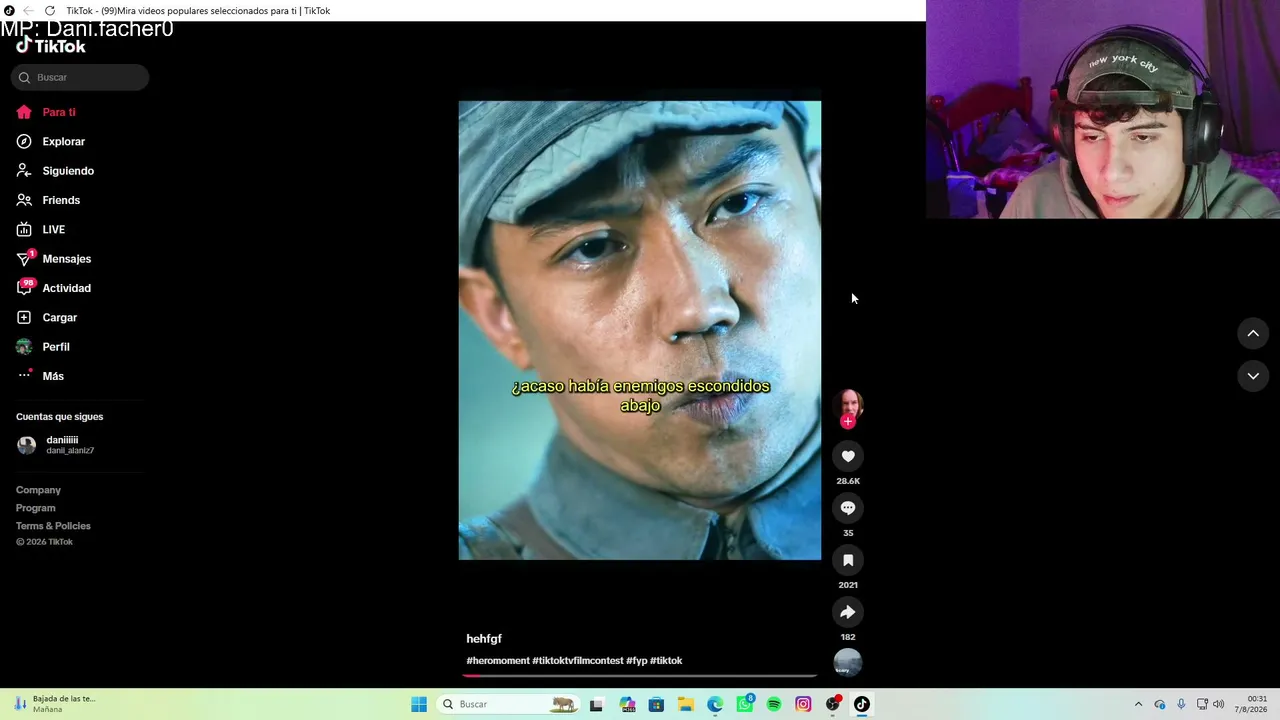Open Instagram from the taskbar

pyautogui.click(x=803, y=704)
